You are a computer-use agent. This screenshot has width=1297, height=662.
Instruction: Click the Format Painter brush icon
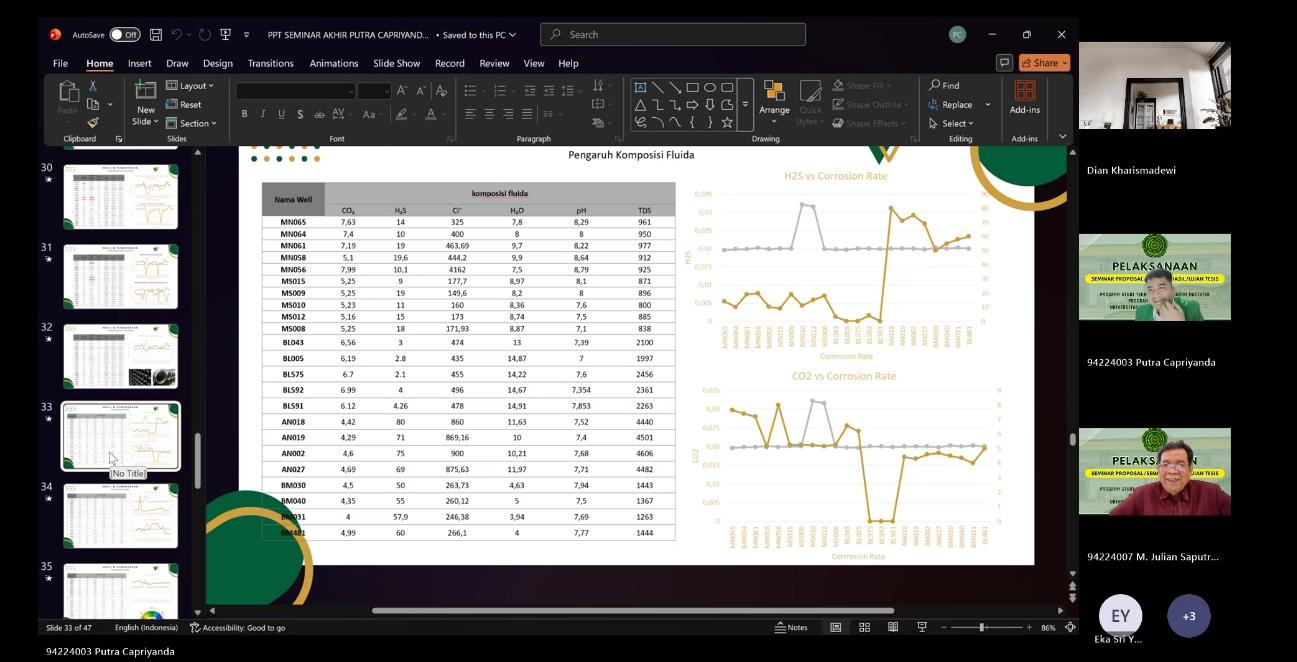(x=93, y=122)
